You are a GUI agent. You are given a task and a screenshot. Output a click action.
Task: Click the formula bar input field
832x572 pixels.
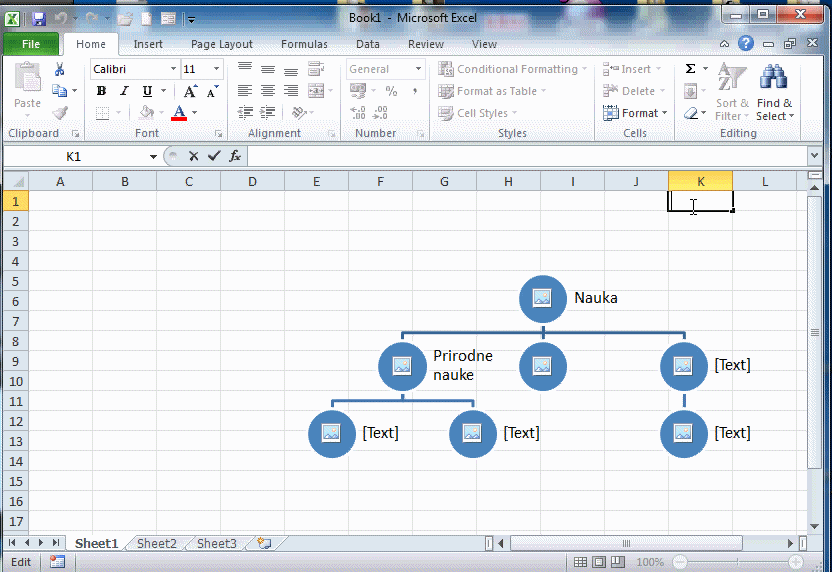[x=520, y=156]
